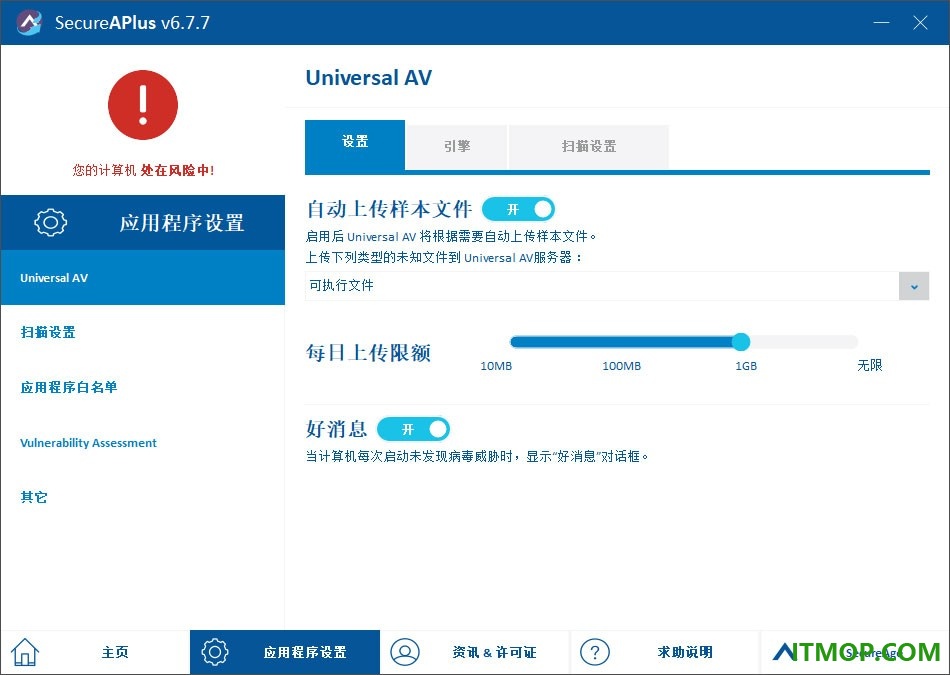This screenshot has width=950, height=675.
Task: Open 其它 in the left sidebar
Action: tap(34, 497)
